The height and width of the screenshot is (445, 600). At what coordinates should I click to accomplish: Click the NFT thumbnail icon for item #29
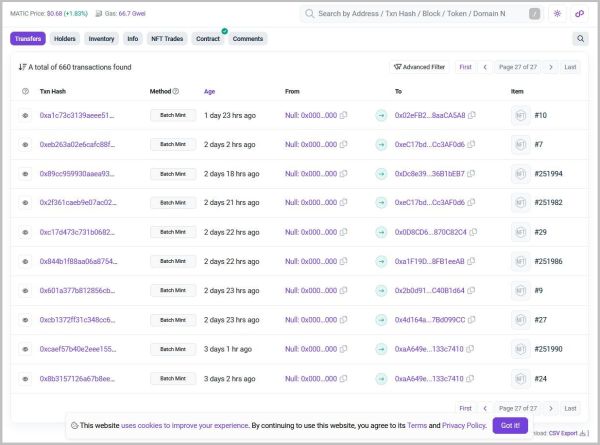click(x=520, y=232)
